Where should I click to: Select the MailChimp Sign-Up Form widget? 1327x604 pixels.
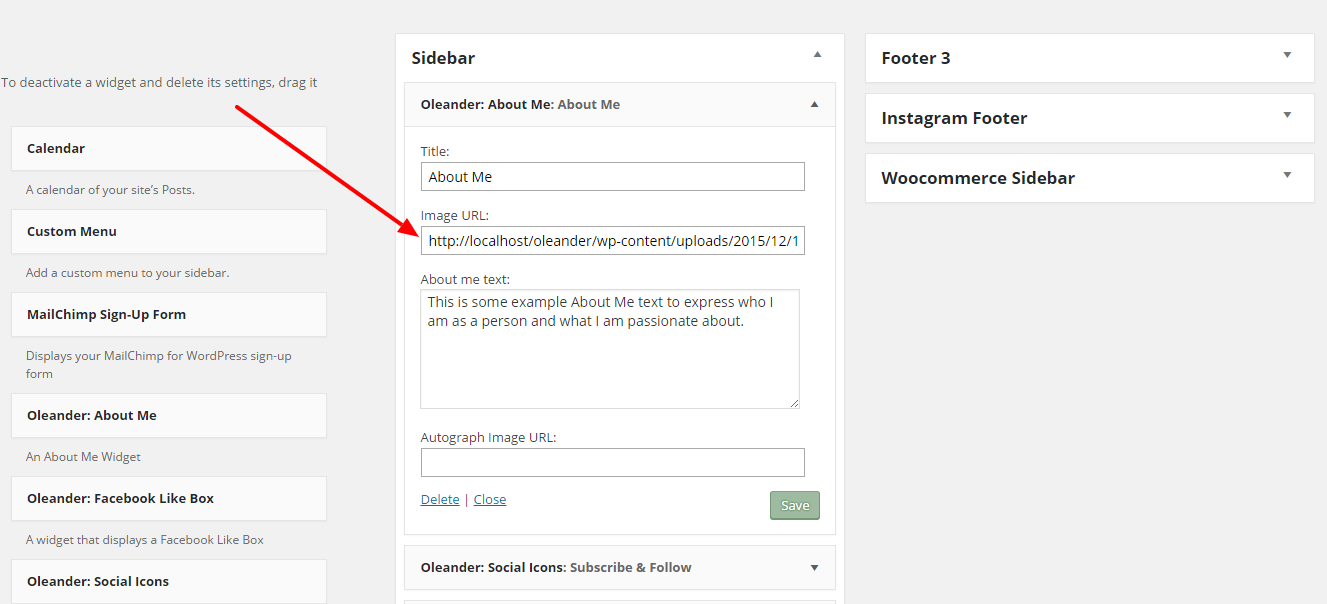tap(169, 314)
